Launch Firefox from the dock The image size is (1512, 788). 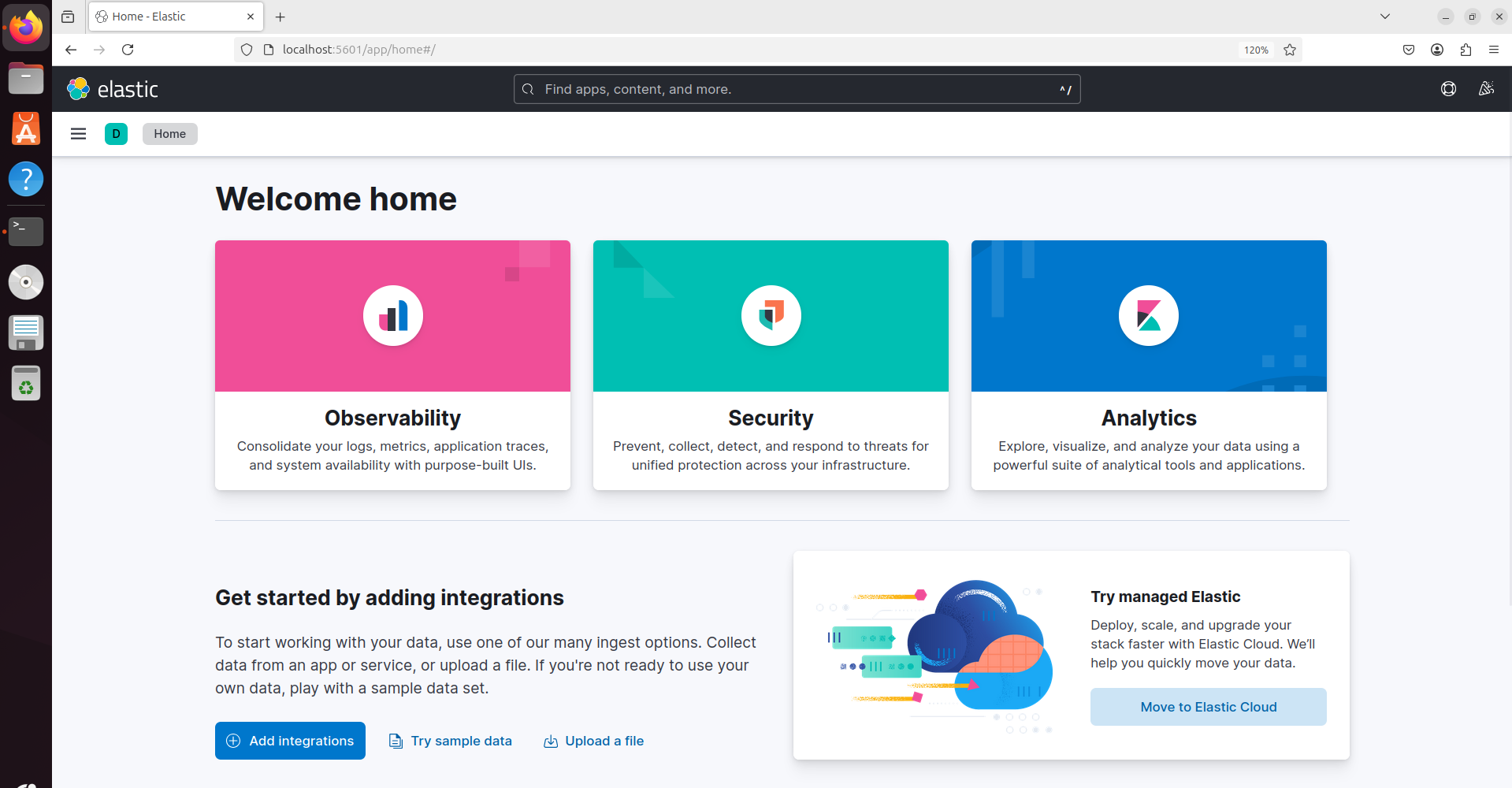(x=26, y=28)
